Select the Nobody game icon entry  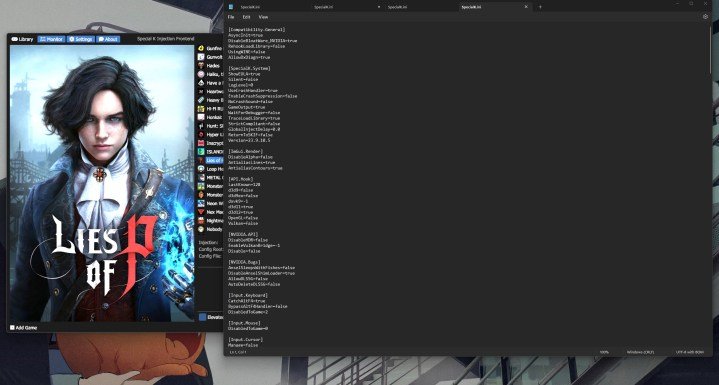[x=201, y=229]
